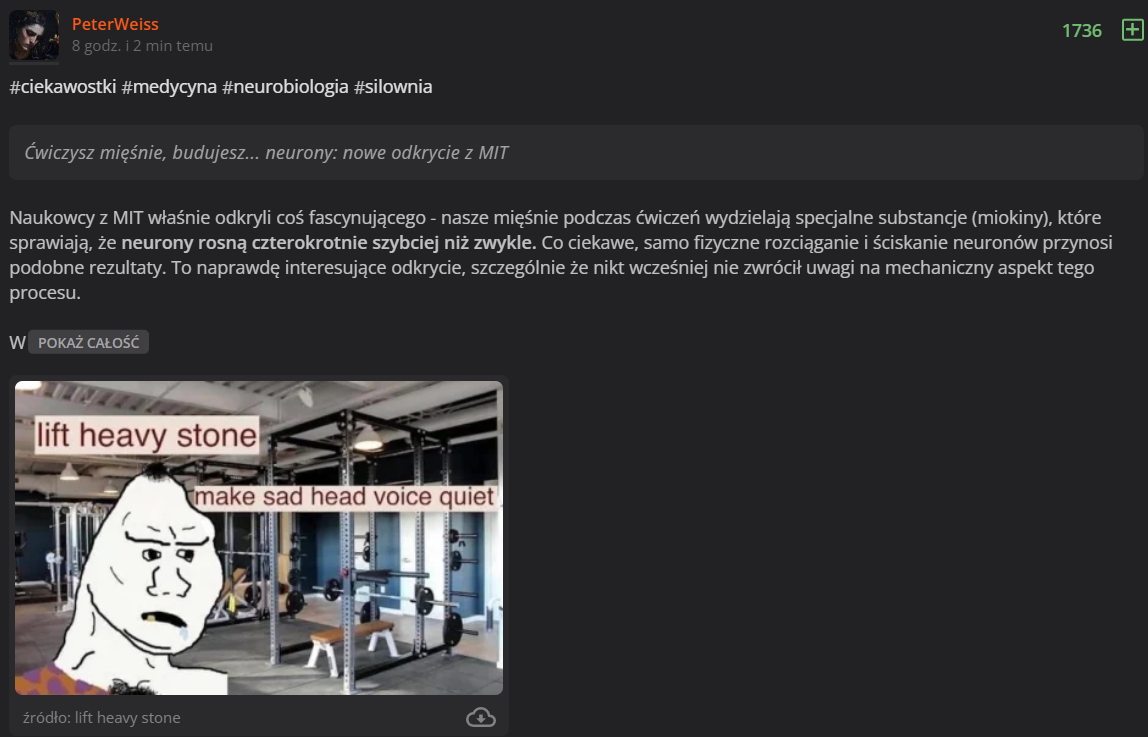1148x737 pixels.
Task: Expand post with POKAŻ CAŁOŚĆ button
Action: [89, 342]
